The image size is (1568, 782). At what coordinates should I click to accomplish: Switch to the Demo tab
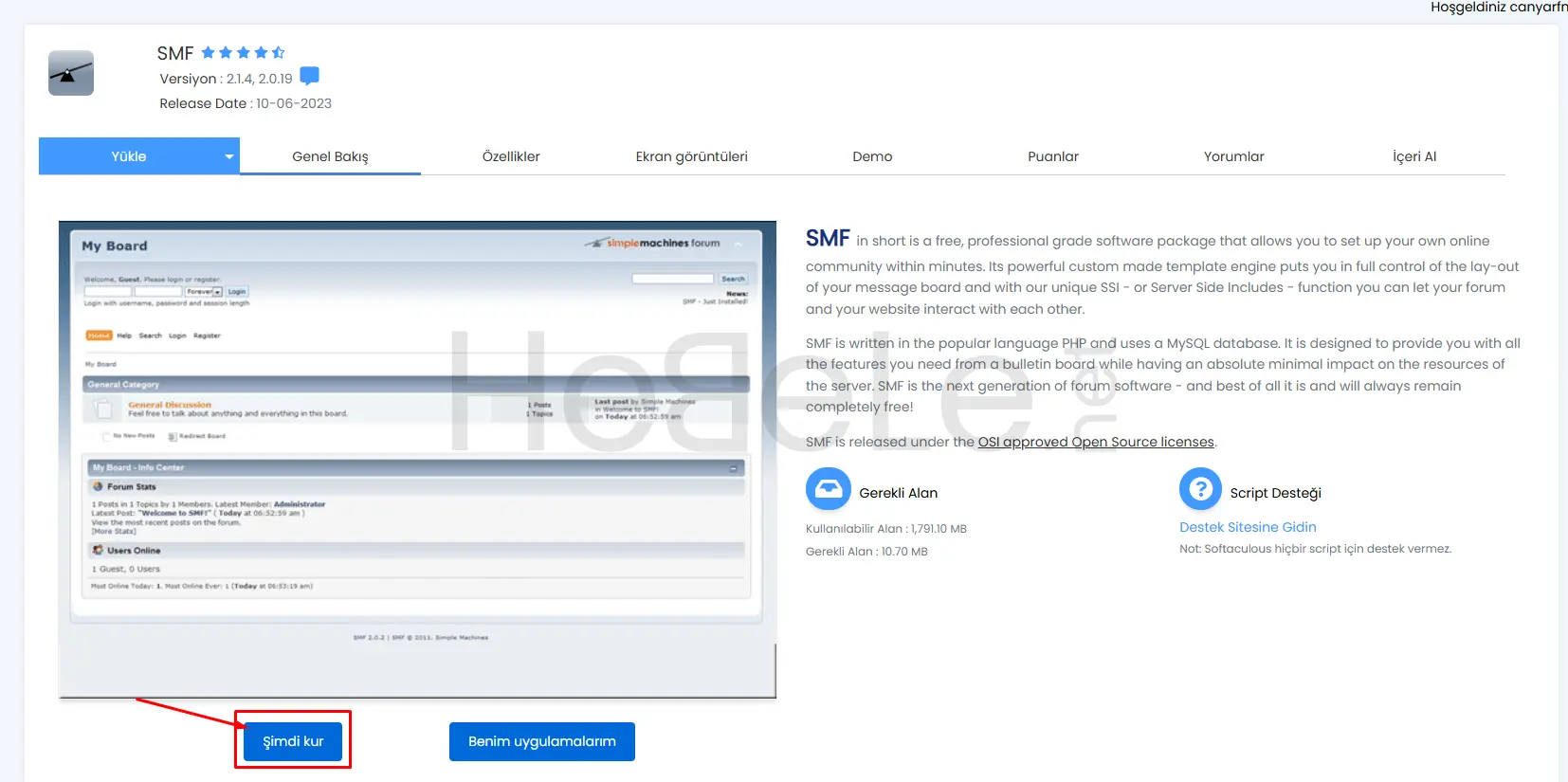872,156
